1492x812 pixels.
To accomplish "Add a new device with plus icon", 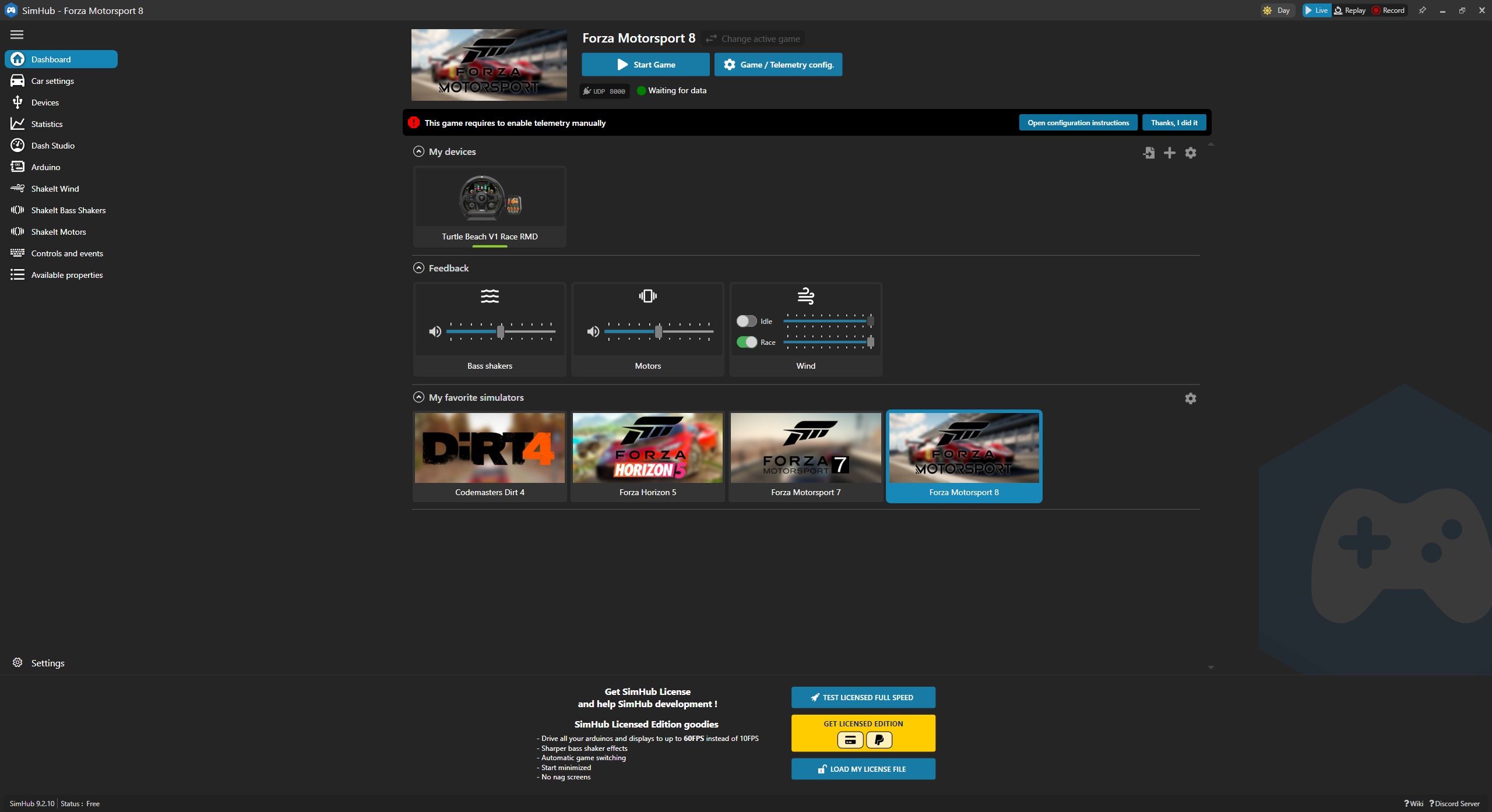I will tap(1169, 153).
